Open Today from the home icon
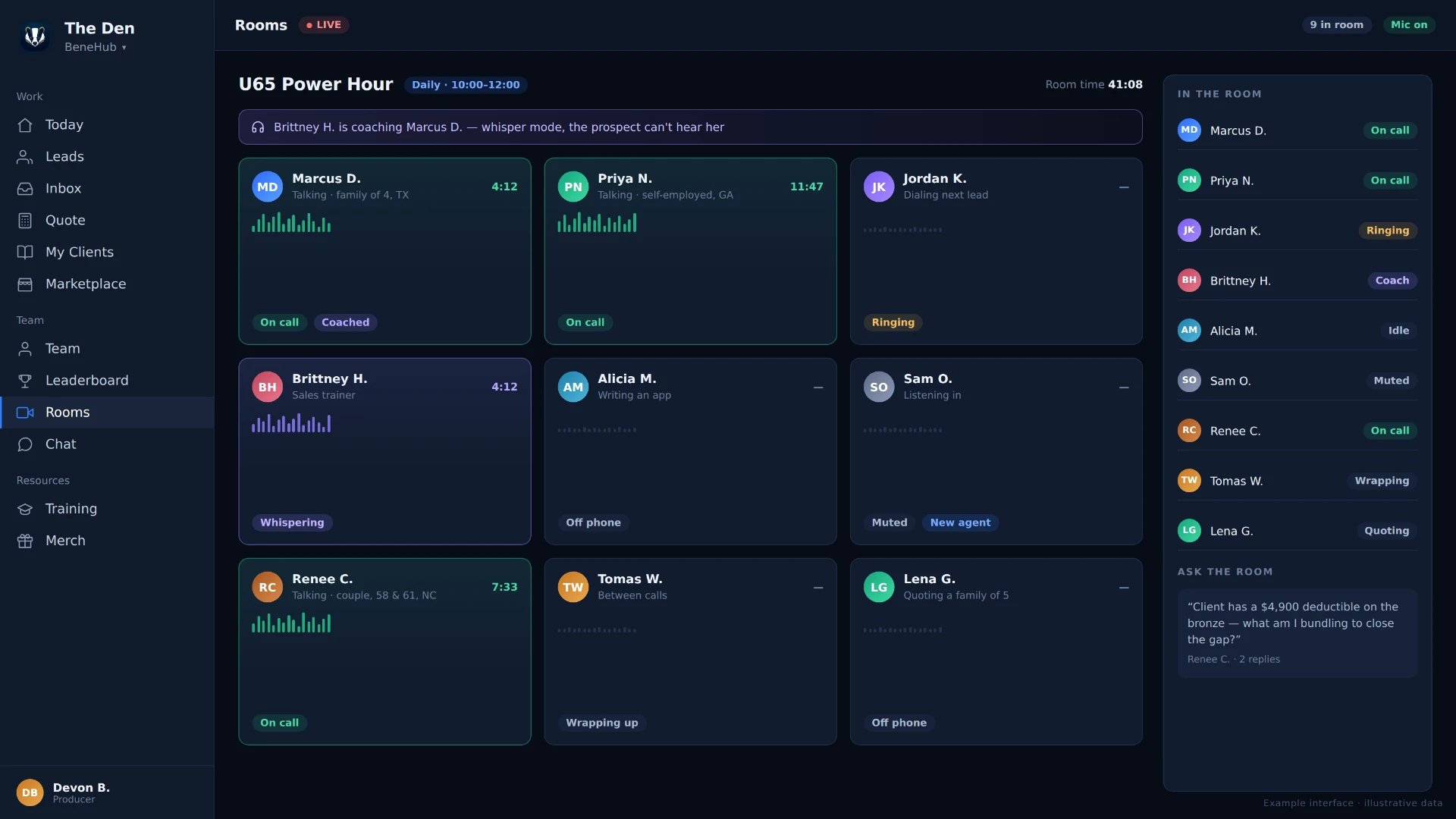The image size is (1456, 819). tap(25, 125)
